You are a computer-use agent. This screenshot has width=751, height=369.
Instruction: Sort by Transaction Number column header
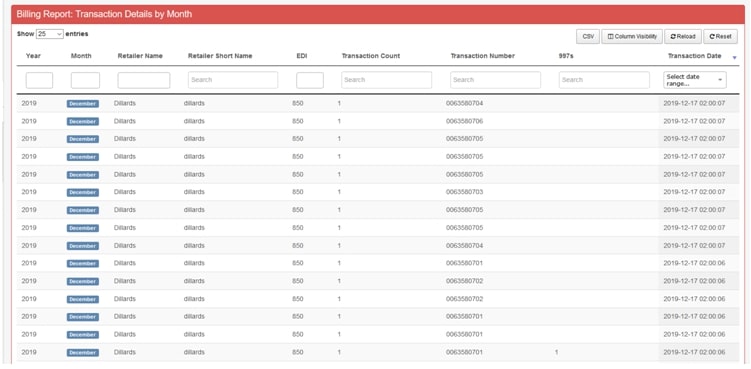point(482,56)
